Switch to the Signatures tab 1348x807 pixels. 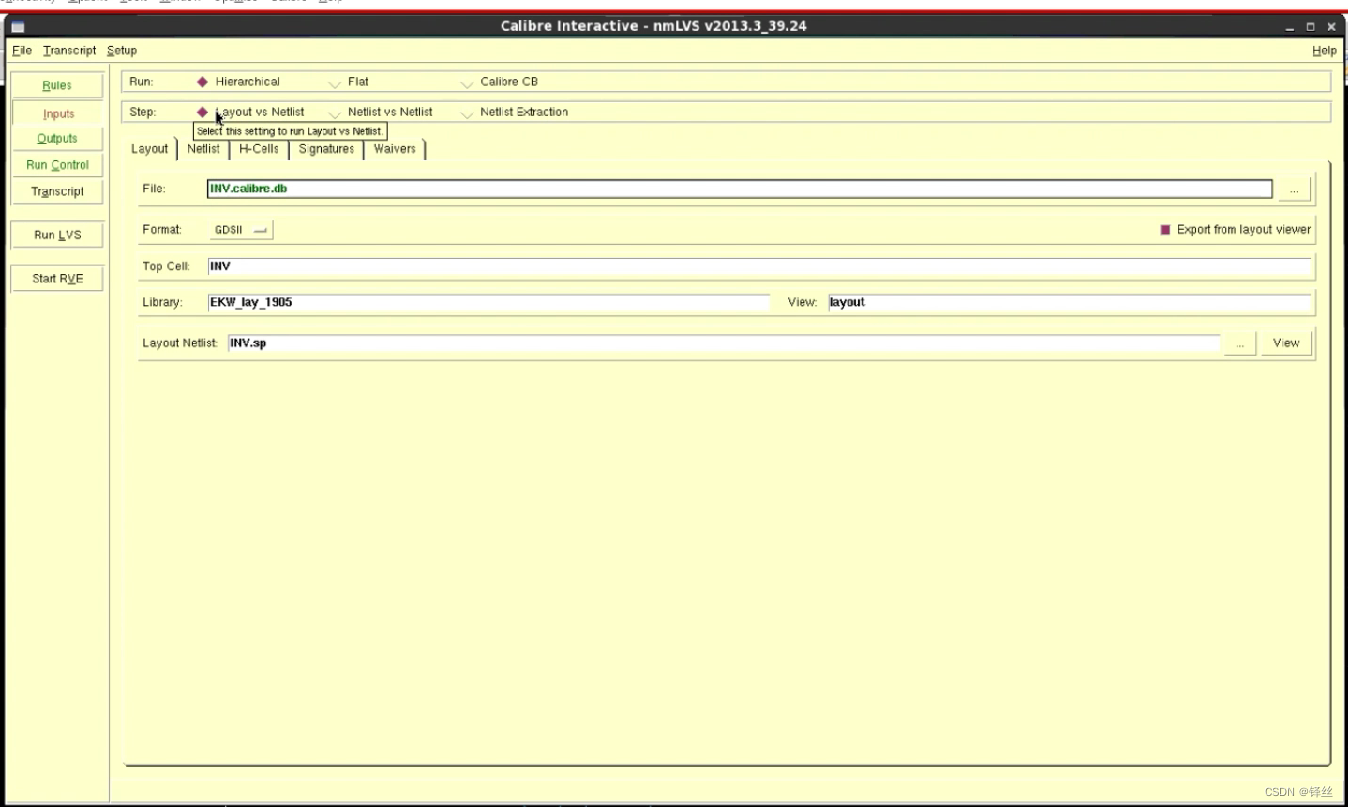click(x=326, y=149)
